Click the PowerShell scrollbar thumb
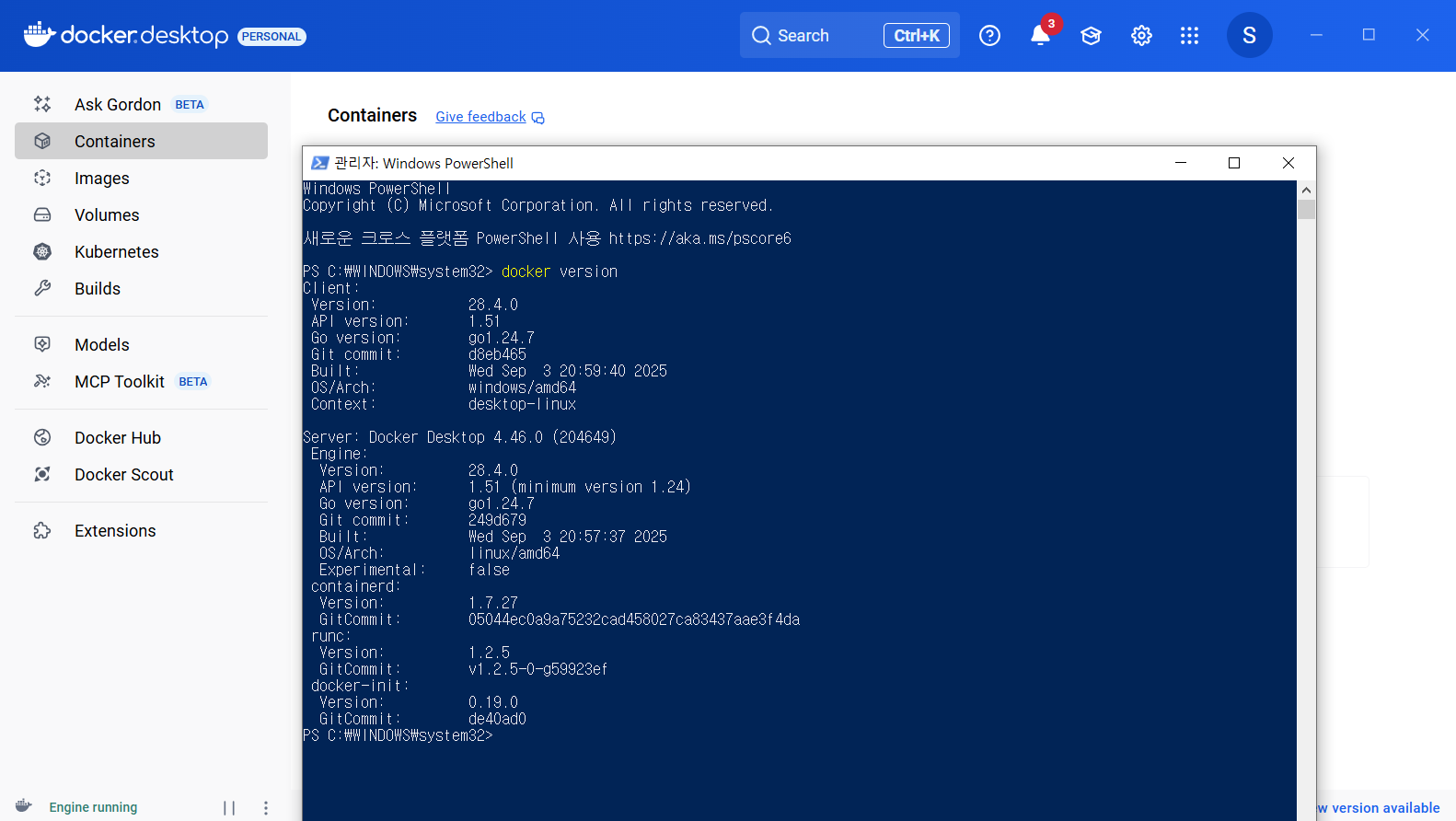The width and height of the screenshot is (1456, 821). tap(1306, 209)
